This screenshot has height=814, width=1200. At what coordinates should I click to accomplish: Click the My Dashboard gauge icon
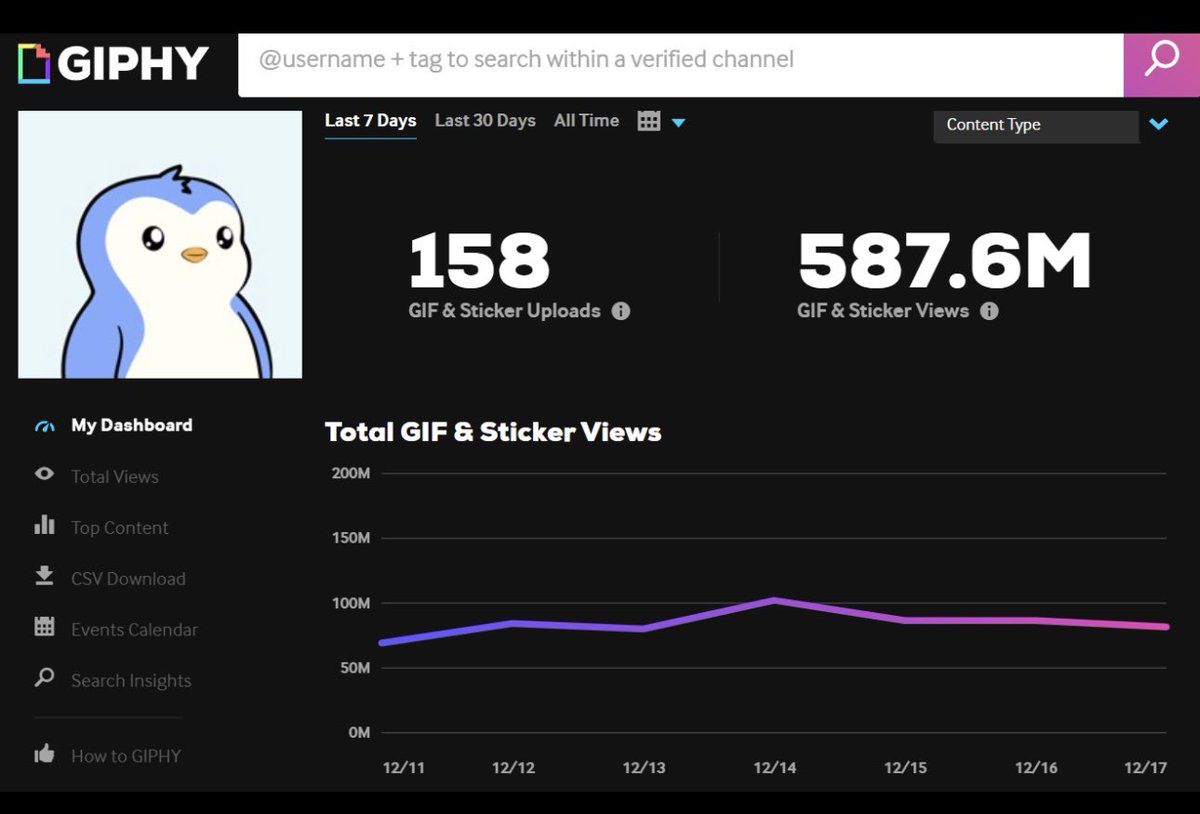(44, 426)
